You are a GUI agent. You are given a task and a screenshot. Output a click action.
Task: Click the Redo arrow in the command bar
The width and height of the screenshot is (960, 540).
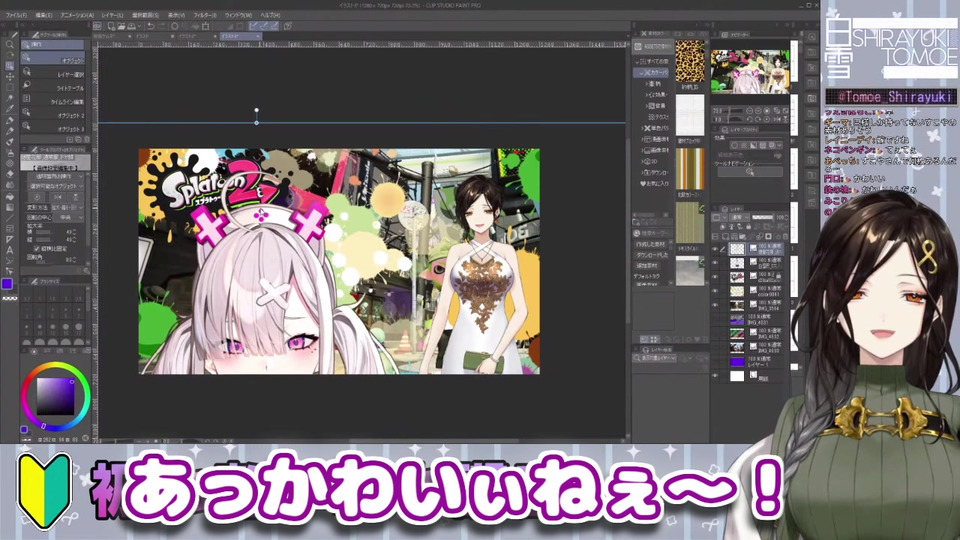point(162,26)
